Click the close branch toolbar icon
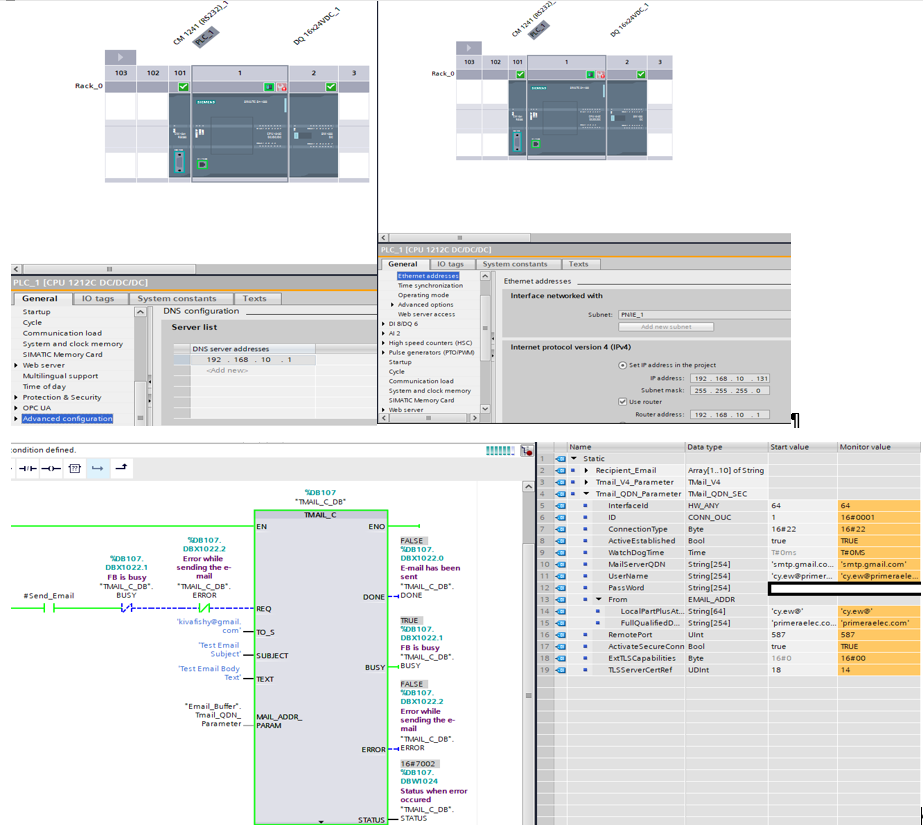The height and width of the screenshot is (825, 923). pos(121,468)
